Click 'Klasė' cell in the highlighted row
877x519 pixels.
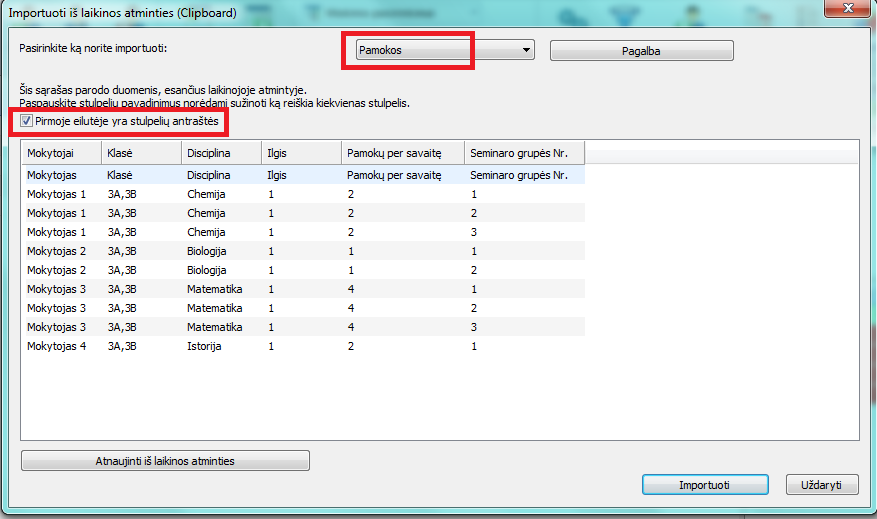(120, 175)
